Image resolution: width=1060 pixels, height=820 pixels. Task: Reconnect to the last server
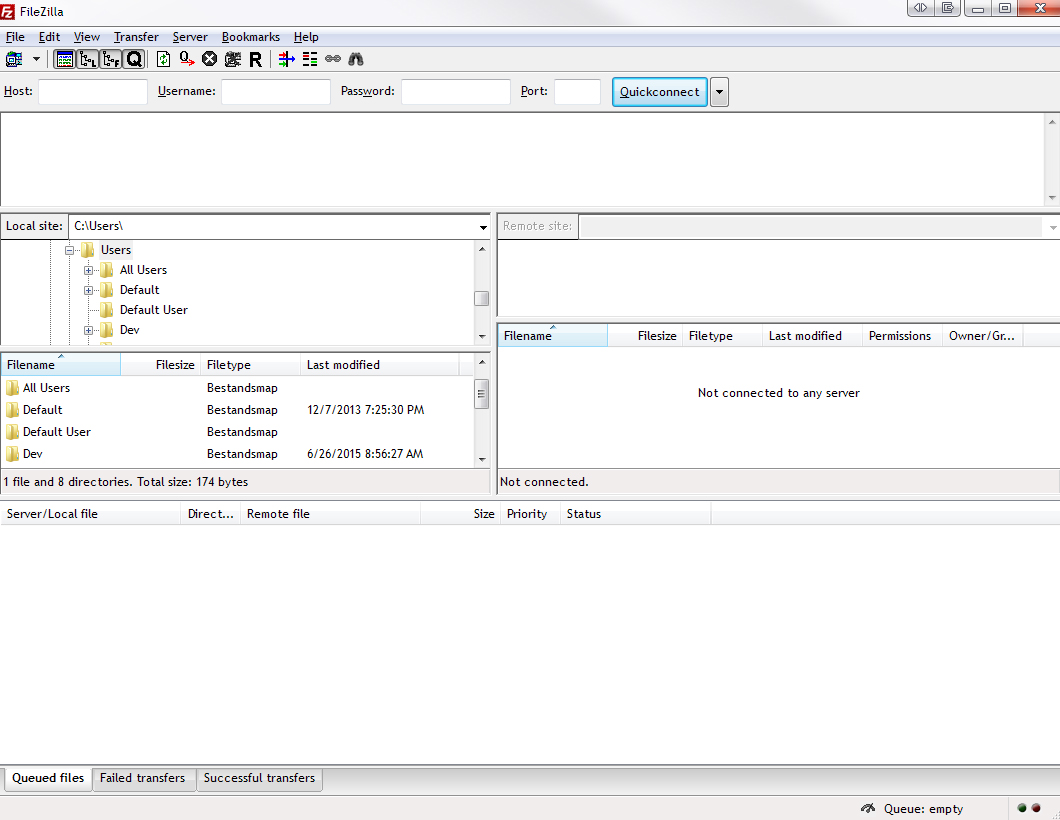tap(256, 59)
